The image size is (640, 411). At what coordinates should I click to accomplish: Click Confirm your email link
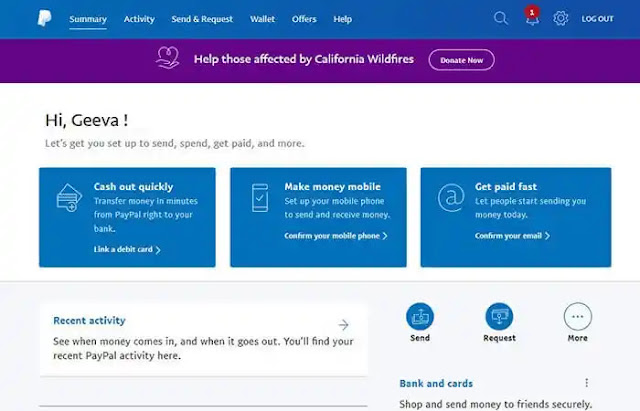512,236
